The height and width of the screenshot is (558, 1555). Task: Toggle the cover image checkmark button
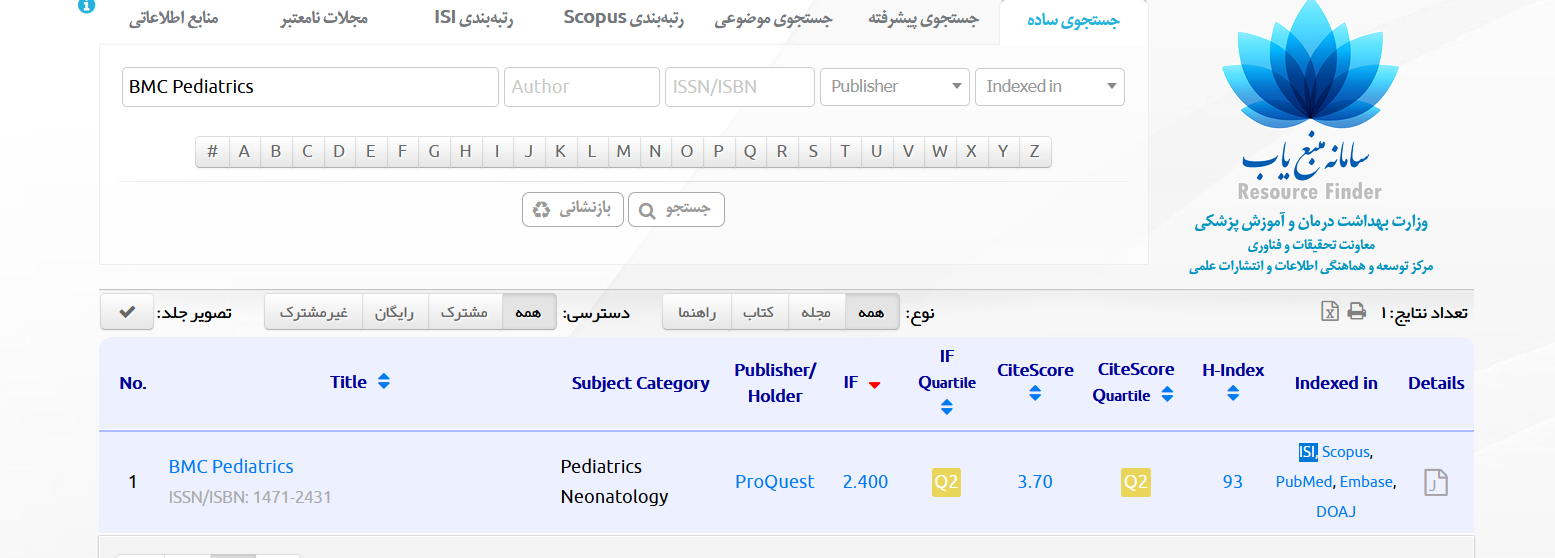tap(127, 312)
